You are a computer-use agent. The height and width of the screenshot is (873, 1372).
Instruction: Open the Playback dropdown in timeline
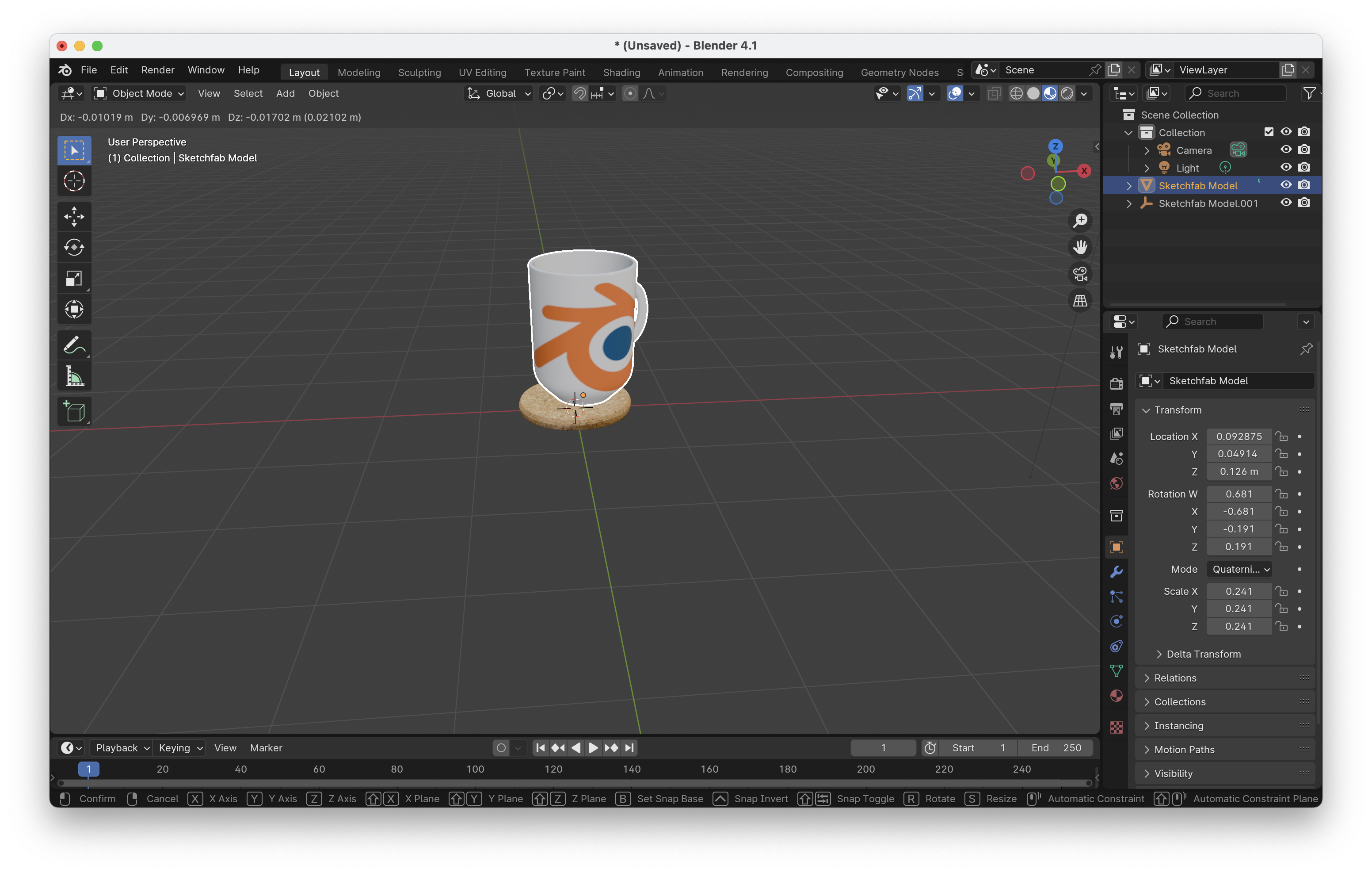pos(122,748)
